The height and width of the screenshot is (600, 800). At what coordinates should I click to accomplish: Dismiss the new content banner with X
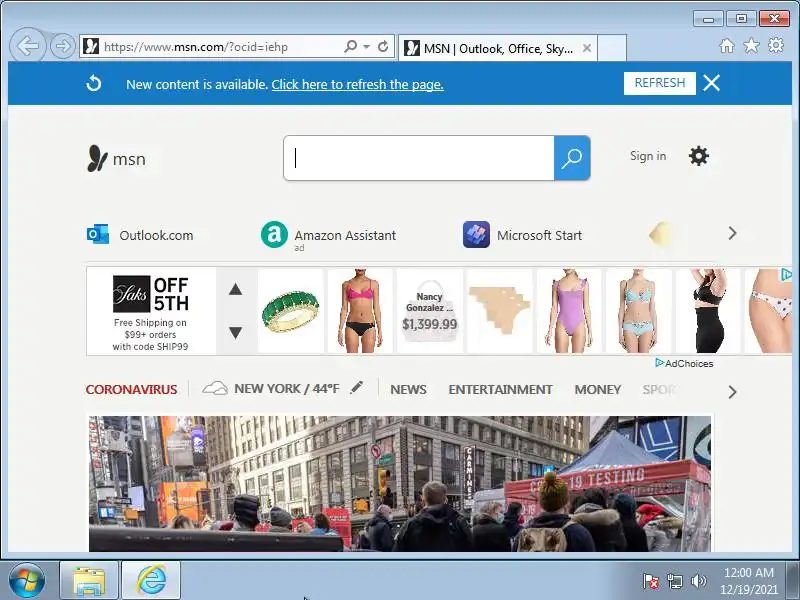pos(711,83)
